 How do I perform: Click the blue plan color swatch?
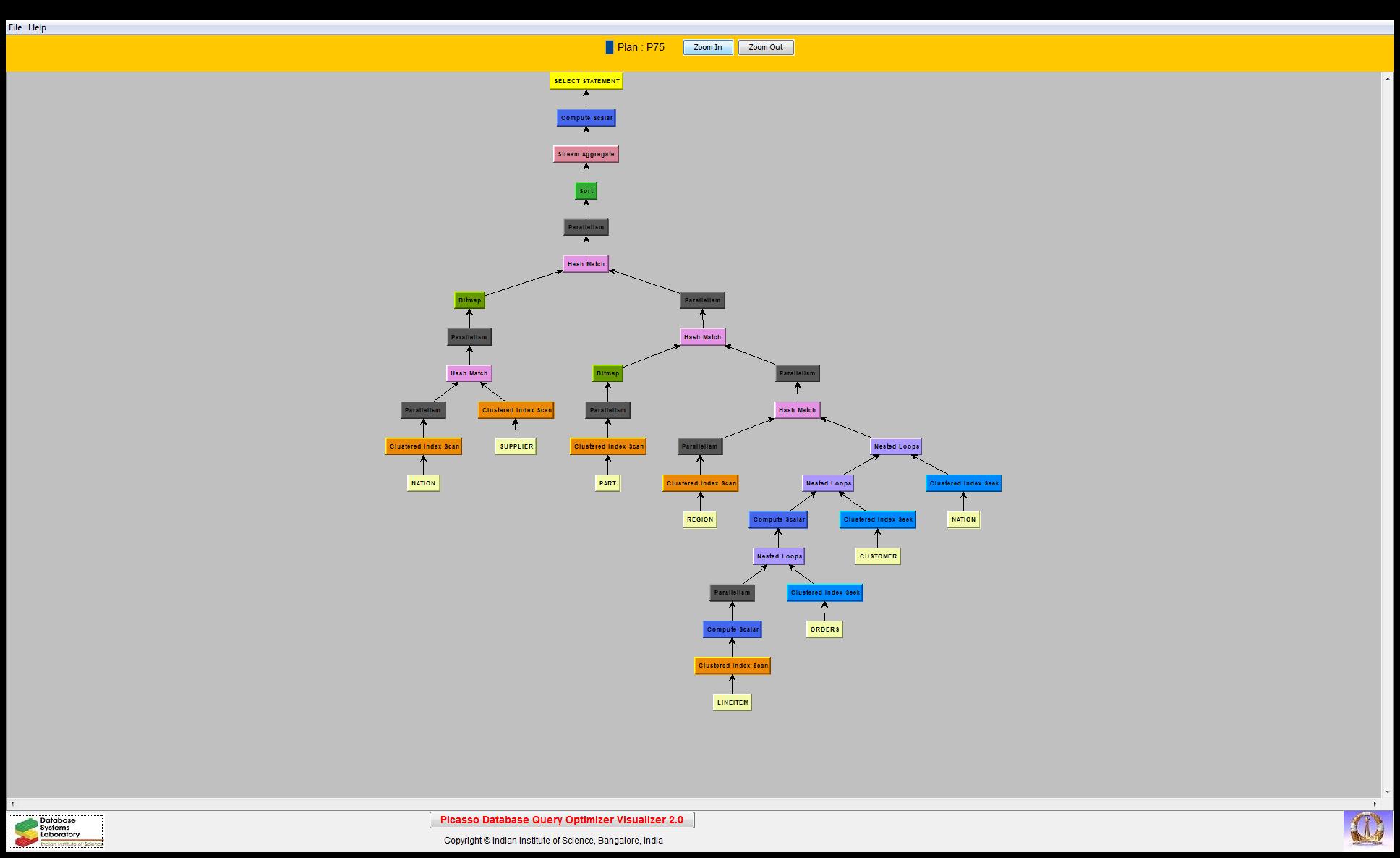click(x=609, y=47)
